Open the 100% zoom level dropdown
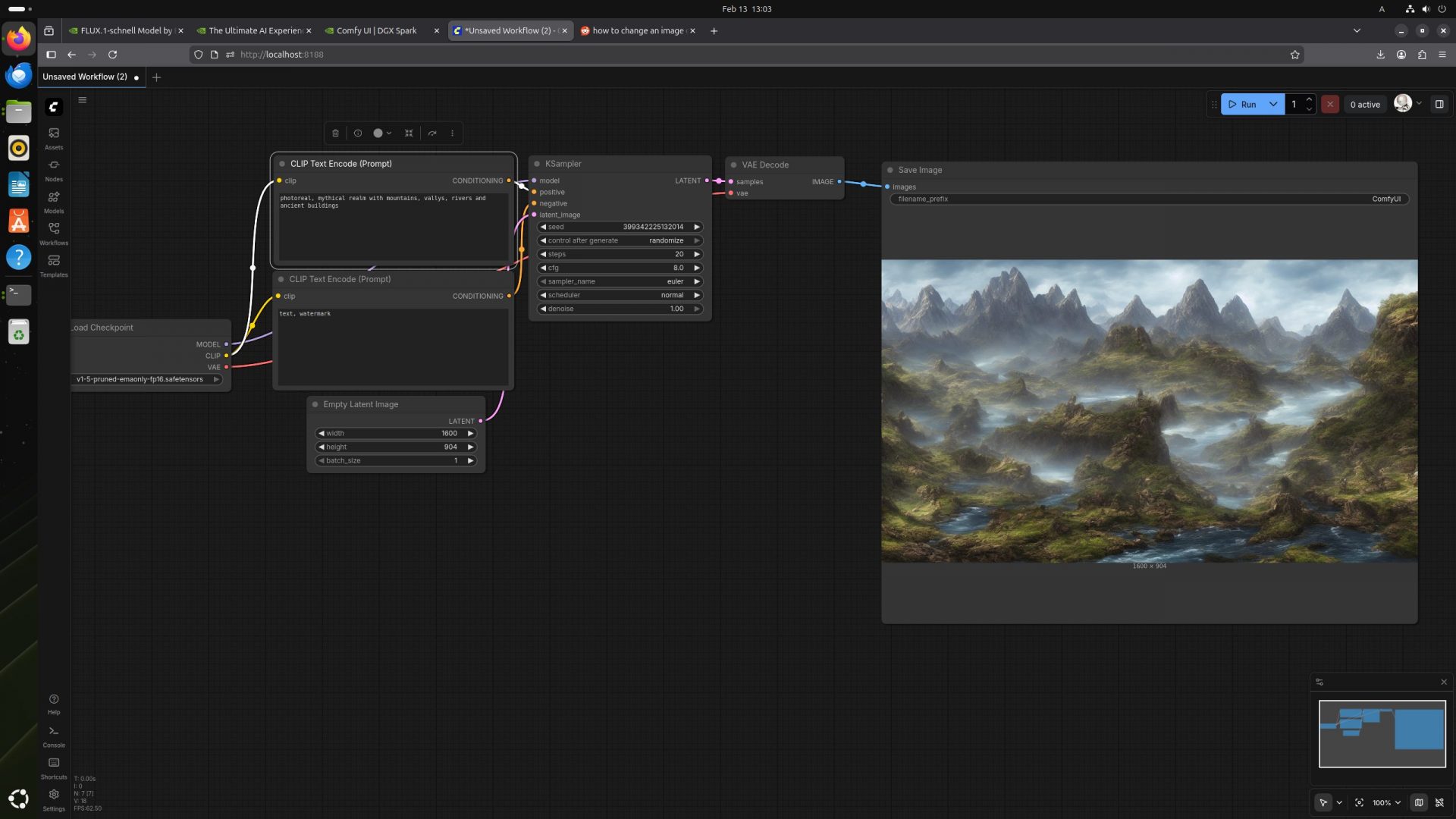Screen dimensions: 1456x819 click(x=1386, y=802)
